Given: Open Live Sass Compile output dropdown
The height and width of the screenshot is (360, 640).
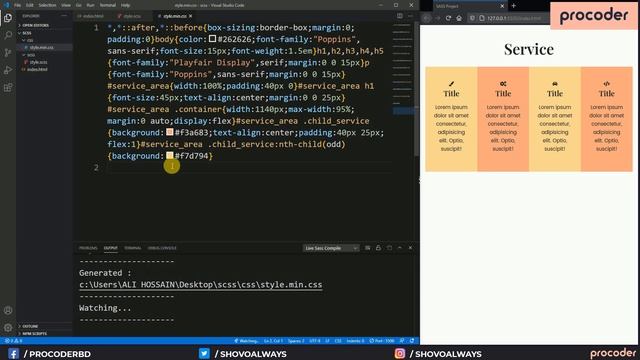Looking at the screenshot, I should (331, 248).
